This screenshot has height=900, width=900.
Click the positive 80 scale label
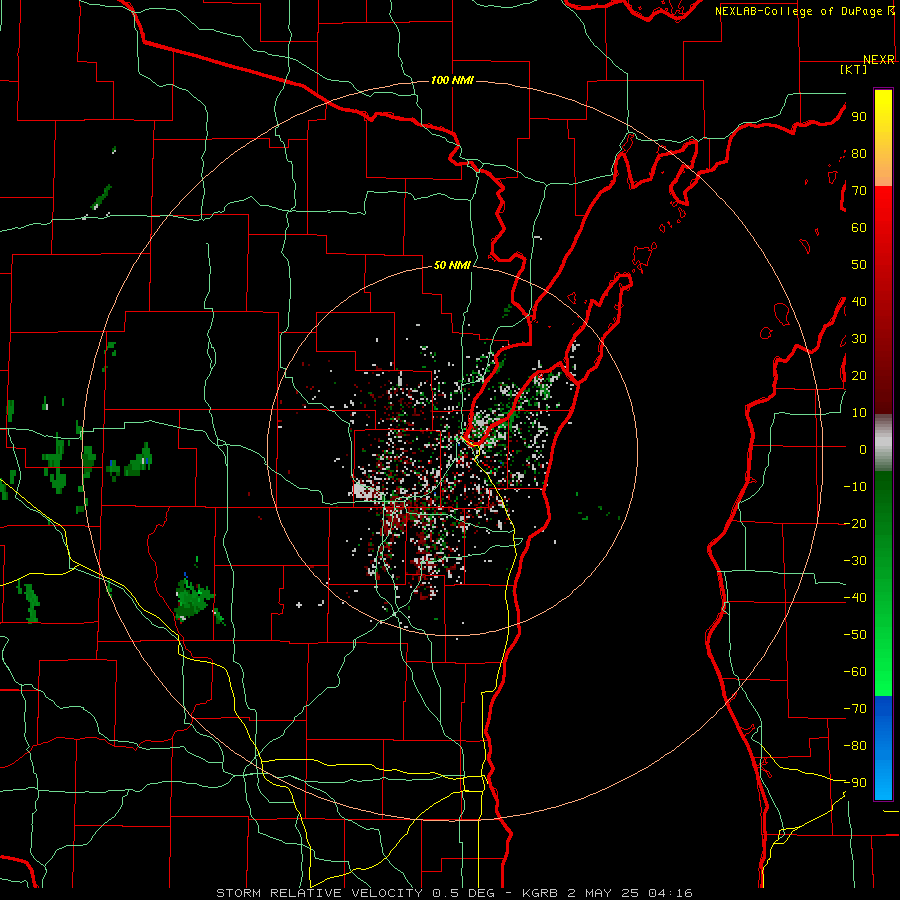tap(859, 153)
